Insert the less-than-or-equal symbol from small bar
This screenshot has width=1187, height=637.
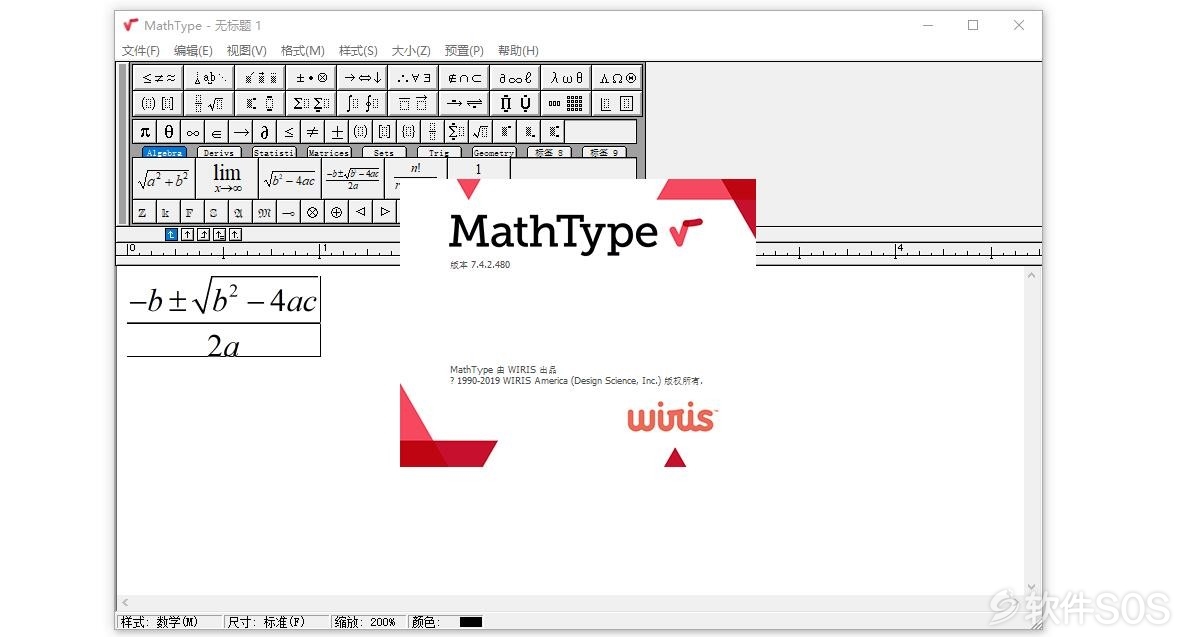point(288,132)
